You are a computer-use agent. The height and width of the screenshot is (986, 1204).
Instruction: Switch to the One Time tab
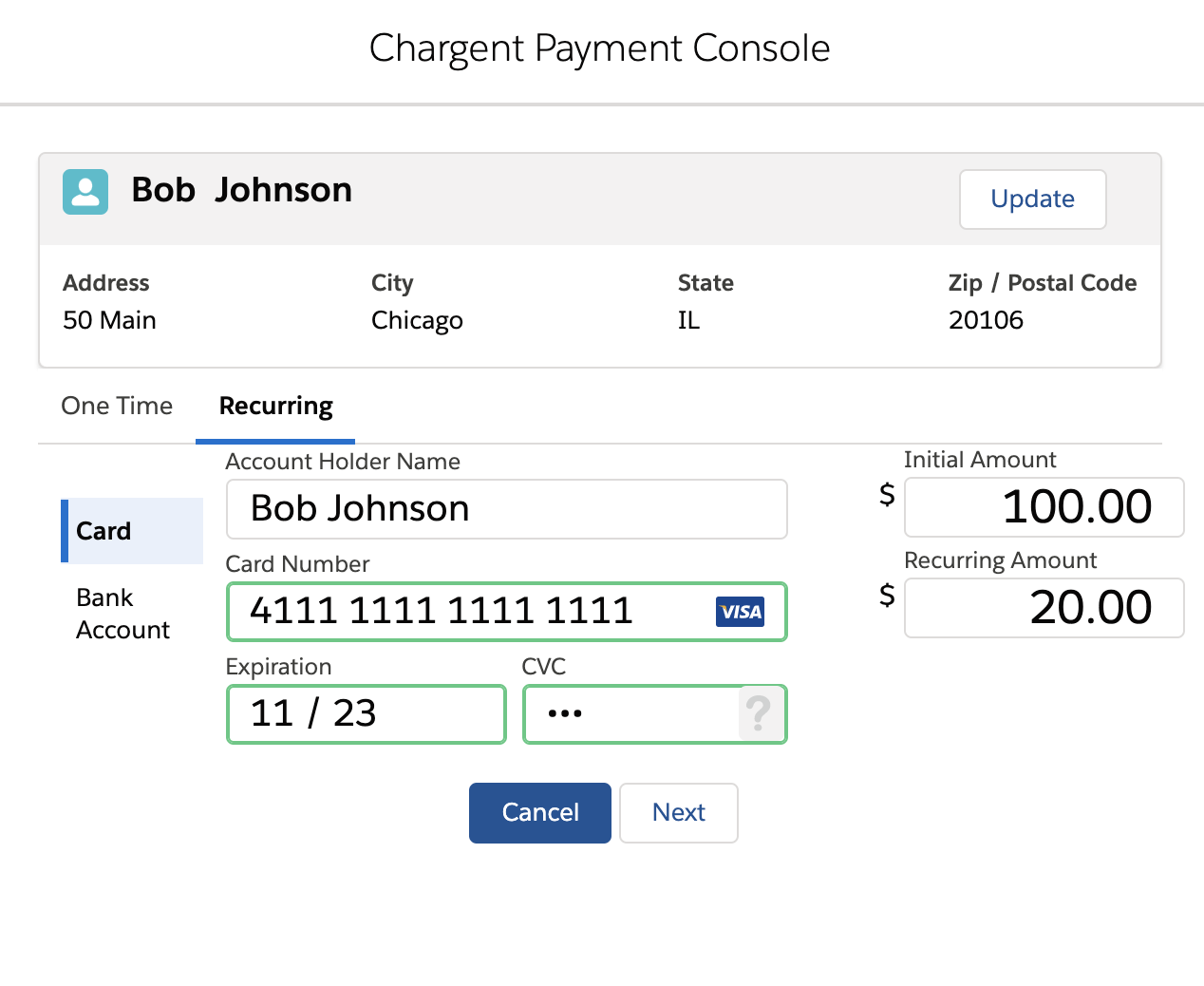[116, 406]
